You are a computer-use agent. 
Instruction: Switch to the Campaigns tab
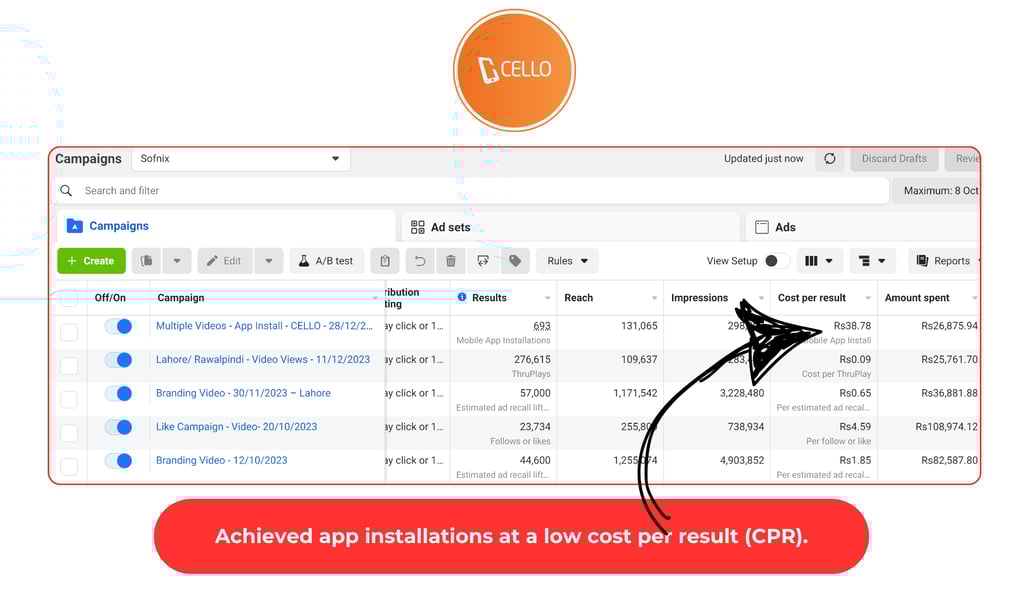(226, 226)
